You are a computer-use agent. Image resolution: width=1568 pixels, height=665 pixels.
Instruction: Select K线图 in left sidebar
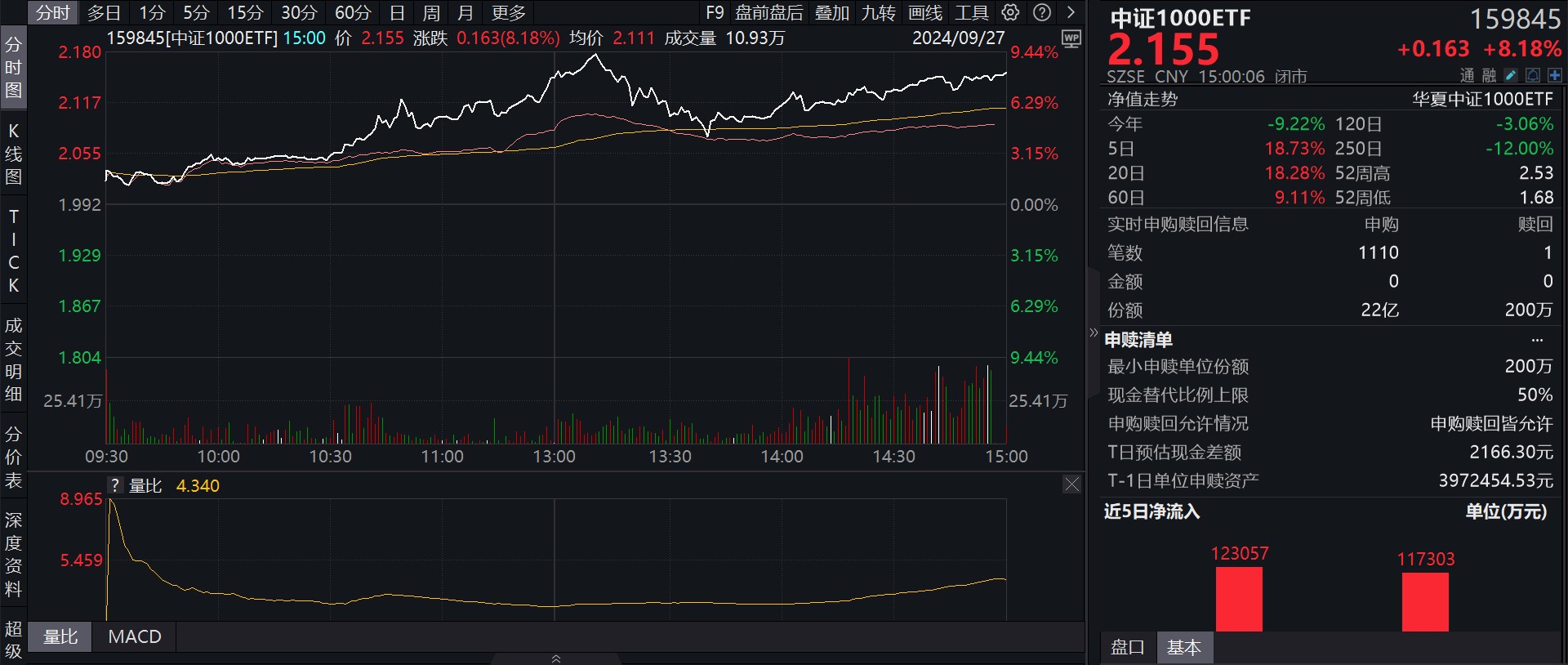point(13,154)
